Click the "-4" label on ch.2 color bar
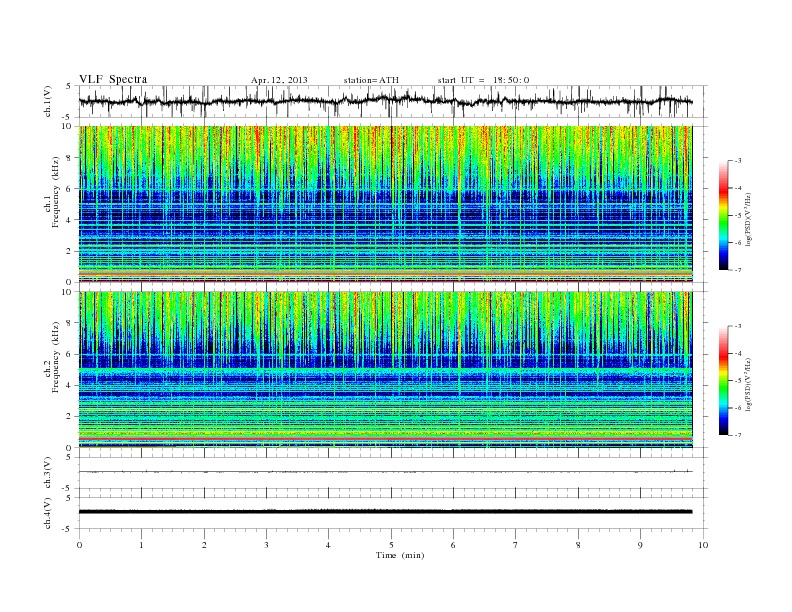The width and height of the screenshot is (792, 612). [738, 353]
